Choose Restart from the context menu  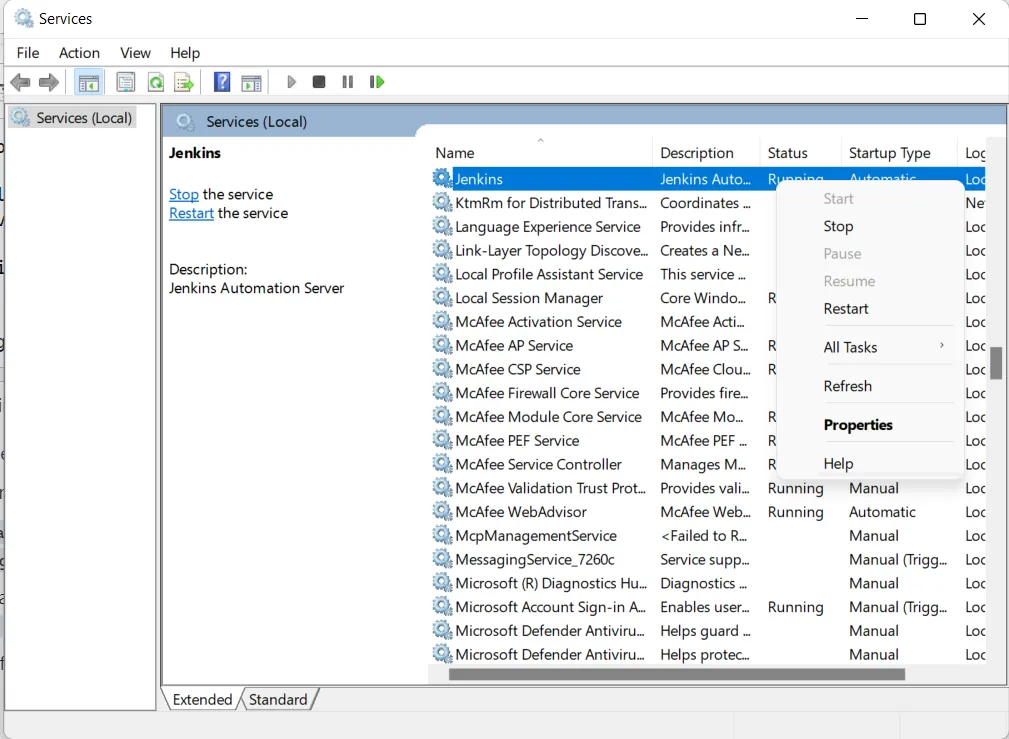point(846,309)
